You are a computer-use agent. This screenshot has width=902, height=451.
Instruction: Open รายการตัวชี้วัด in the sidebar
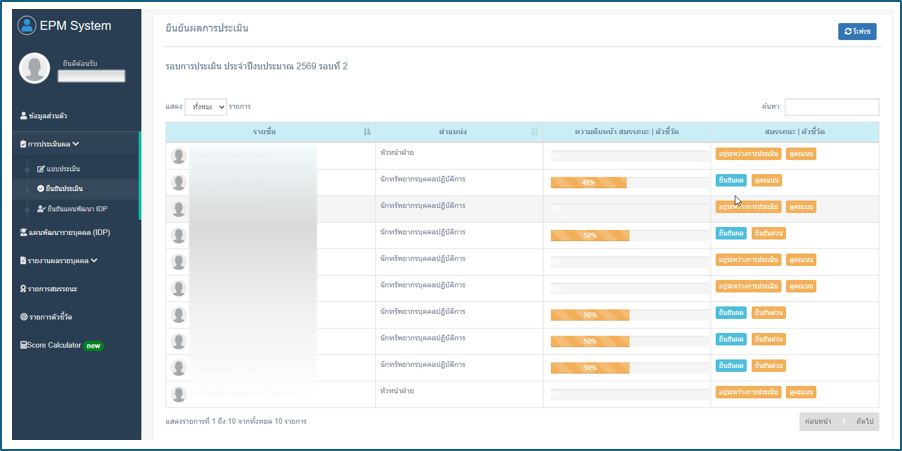(46, 316)
